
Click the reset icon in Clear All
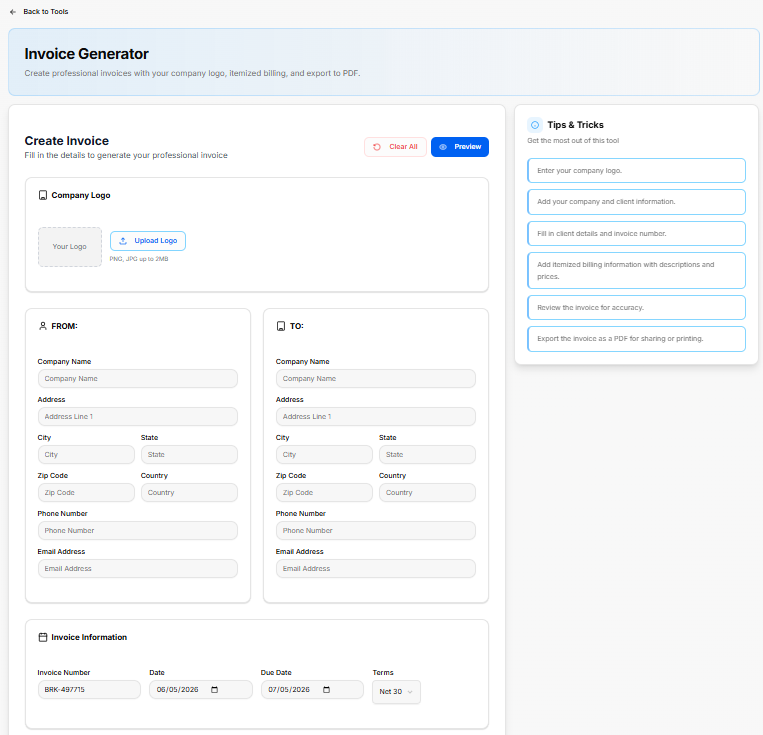[377, 147]
